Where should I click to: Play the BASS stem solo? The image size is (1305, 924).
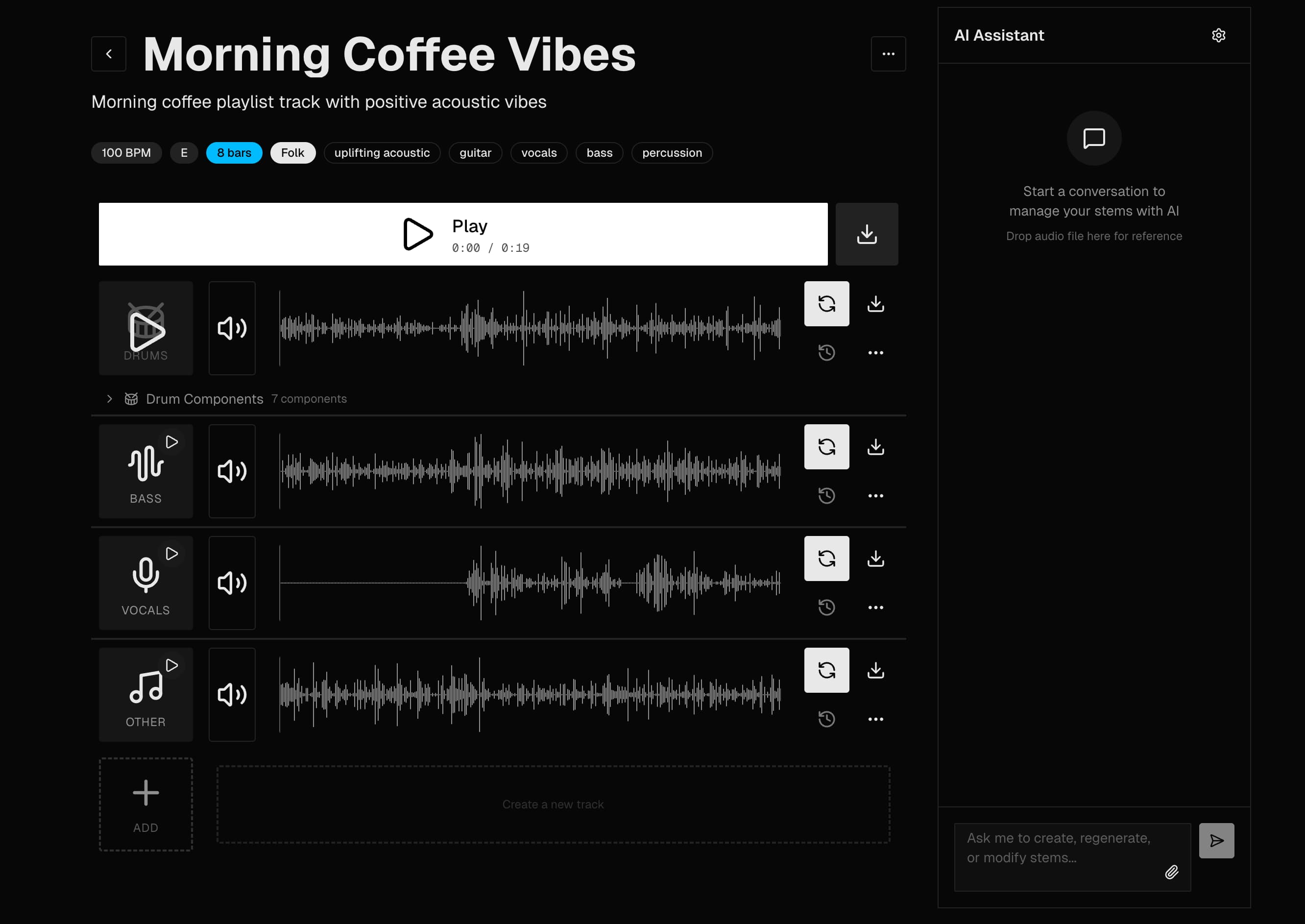coord(172,442)
